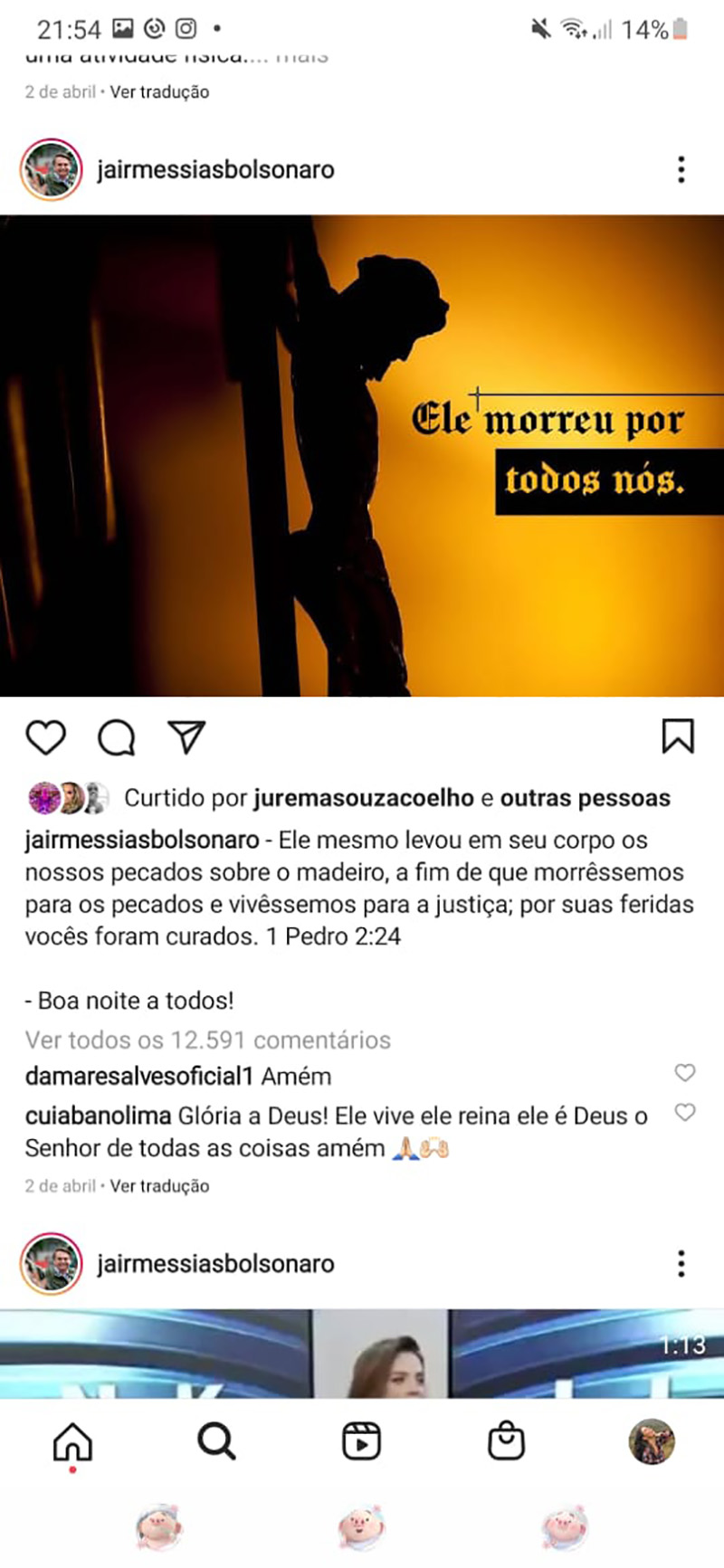Share the post with paper plane icon
Viewport: 724px width, 1568px height.
187,736
